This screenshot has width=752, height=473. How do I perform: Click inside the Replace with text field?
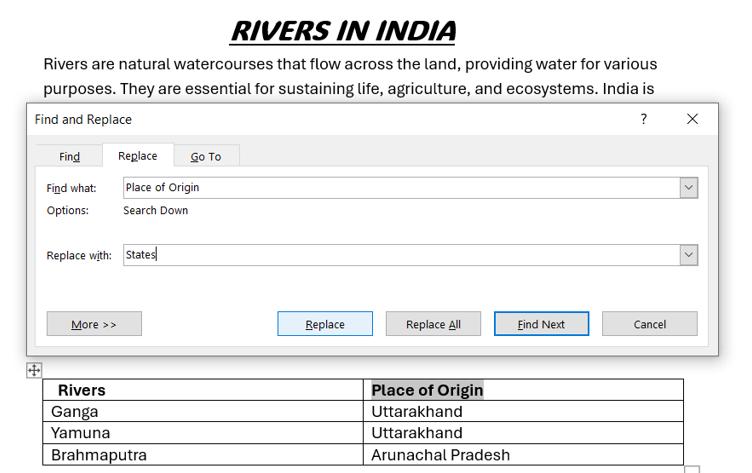click(400, 255)
